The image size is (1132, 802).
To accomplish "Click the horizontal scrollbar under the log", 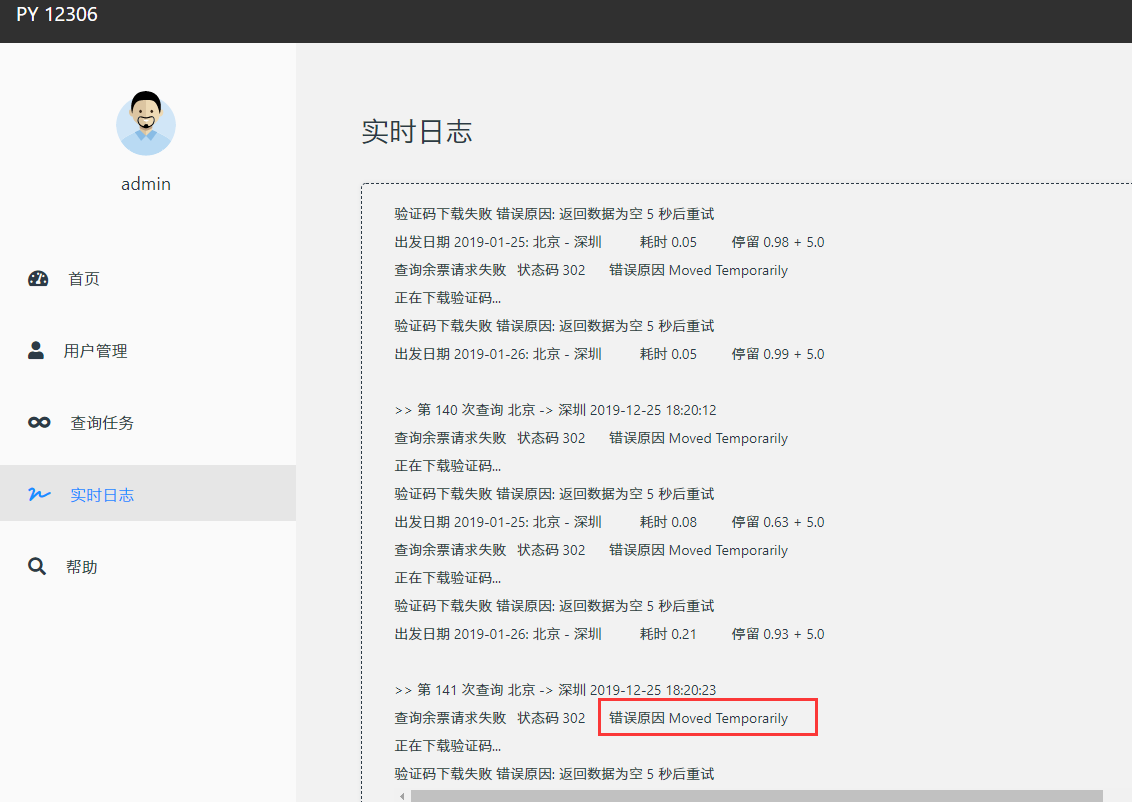I will [757, 796].
